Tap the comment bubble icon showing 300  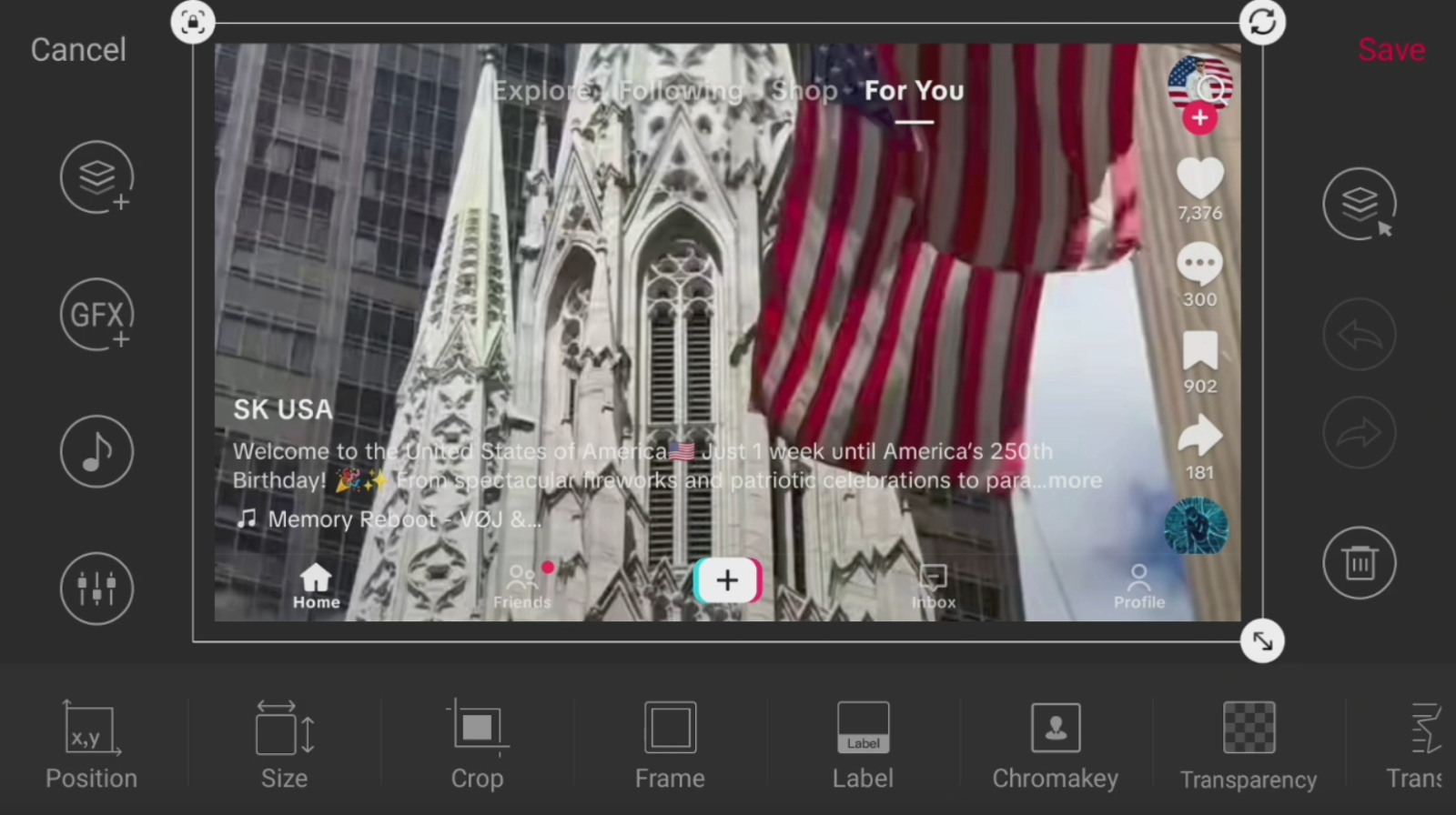pos(1200,265)
